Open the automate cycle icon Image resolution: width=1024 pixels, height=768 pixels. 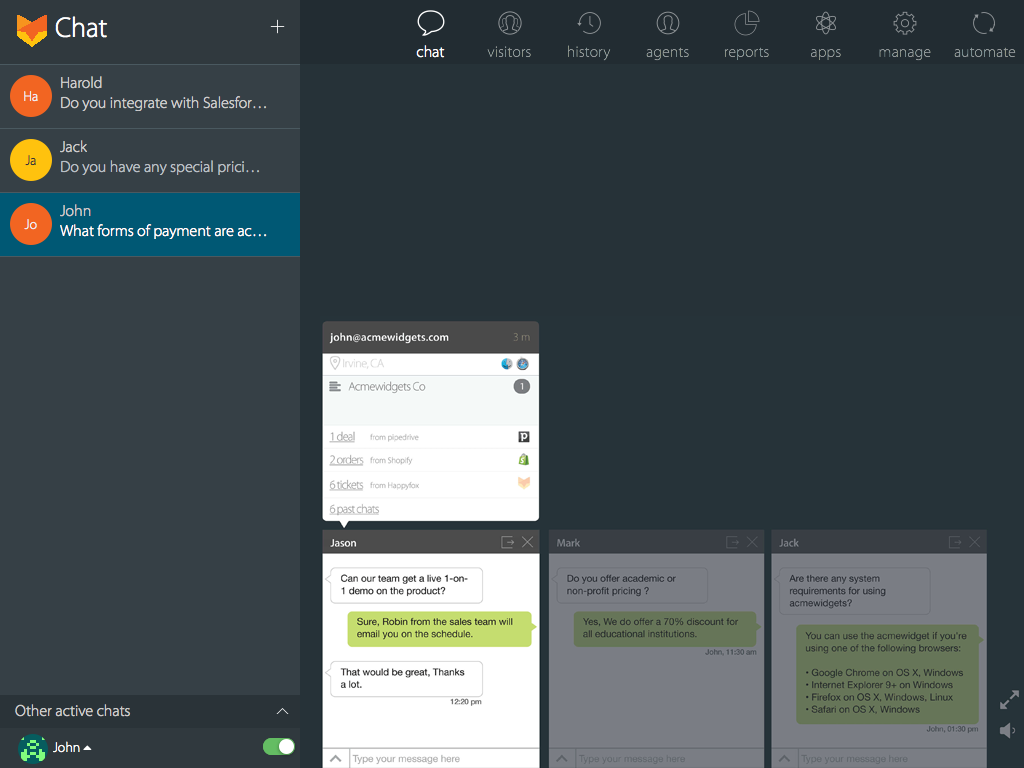[984, 35]
